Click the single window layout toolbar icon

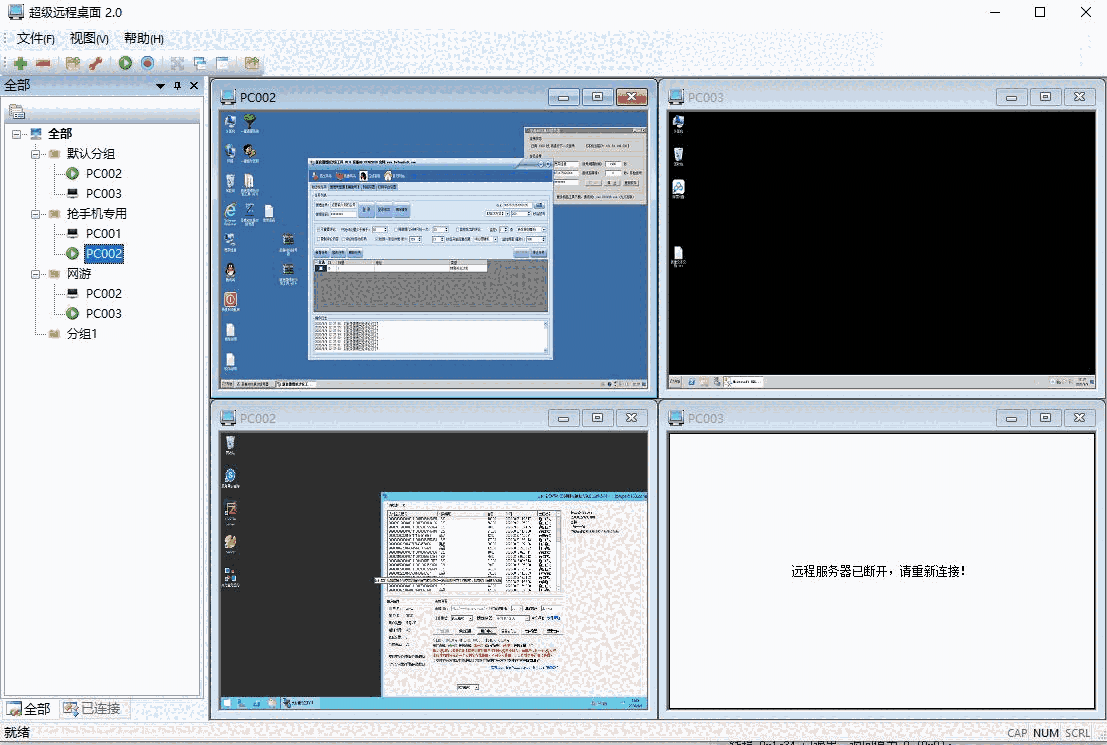tap(222, 64)
